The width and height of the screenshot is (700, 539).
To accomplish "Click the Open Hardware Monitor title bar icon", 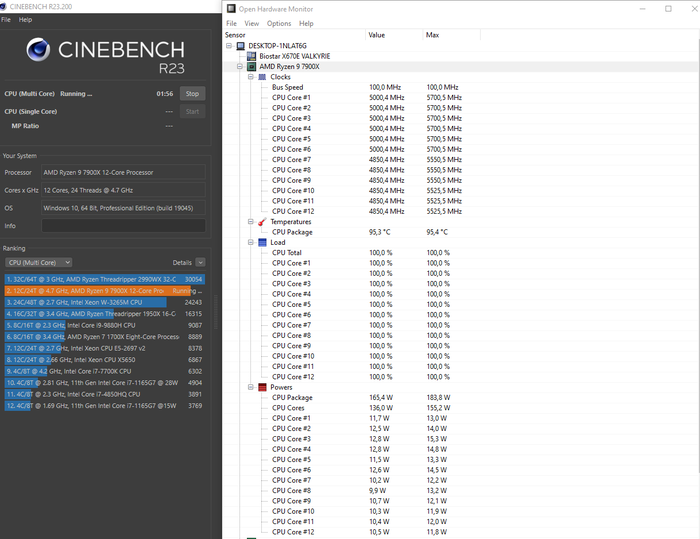I will coord(231,8).
